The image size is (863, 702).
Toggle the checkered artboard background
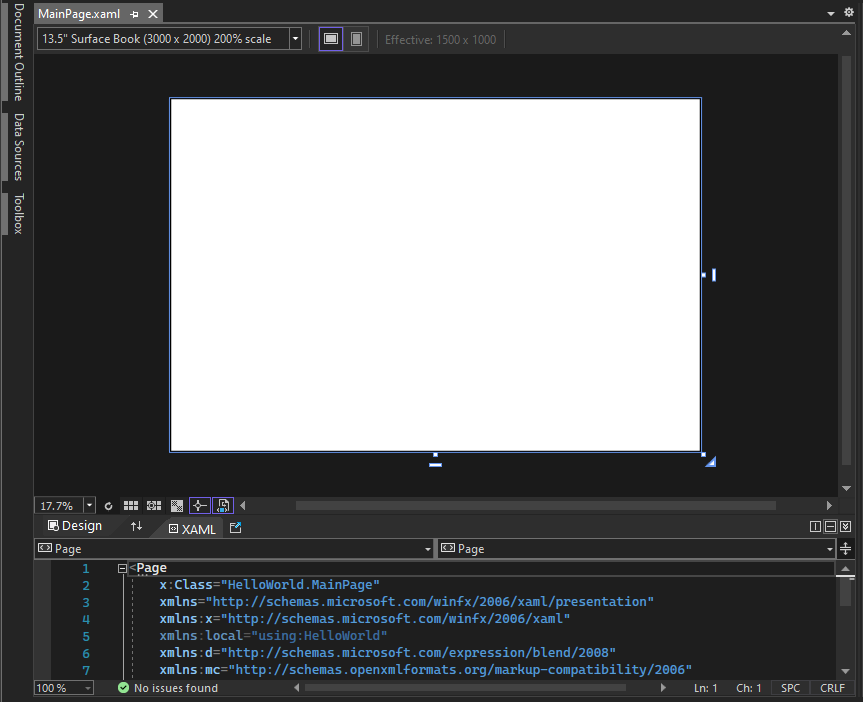177,505
